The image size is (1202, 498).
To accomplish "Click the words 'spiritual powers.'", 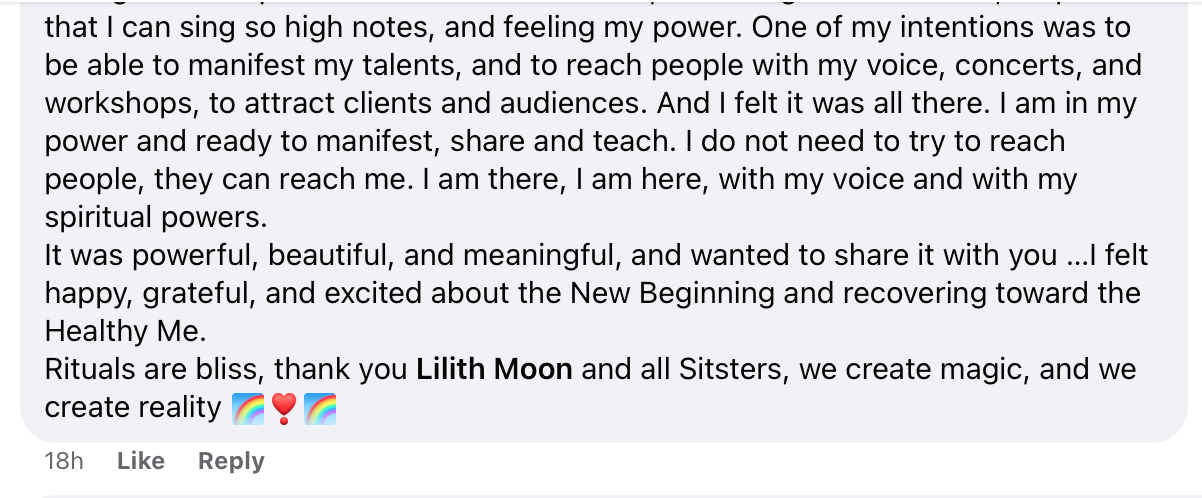I will 153,217.
